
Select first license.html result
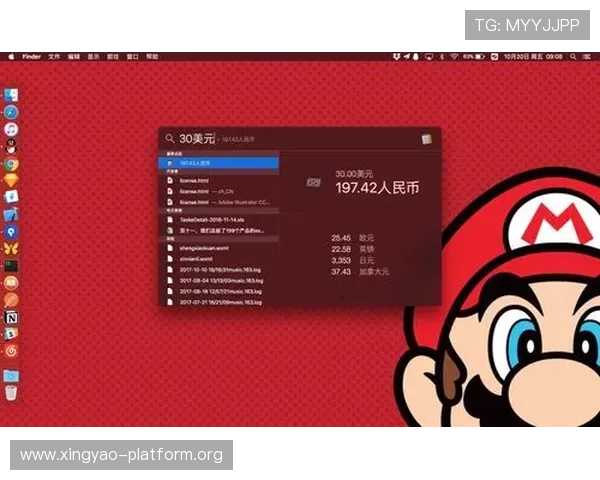(x=218, y=180)
